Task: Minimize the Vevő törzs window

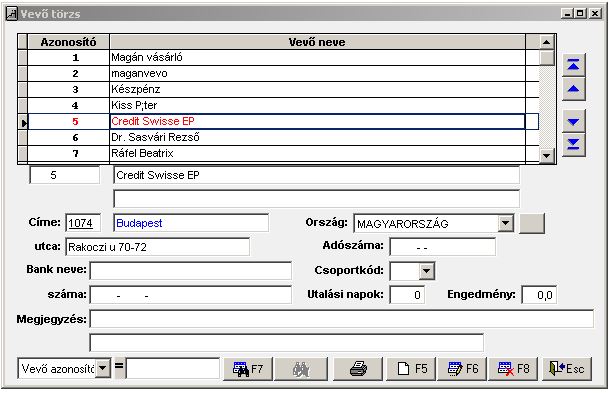Action: [x=568, y=14]
